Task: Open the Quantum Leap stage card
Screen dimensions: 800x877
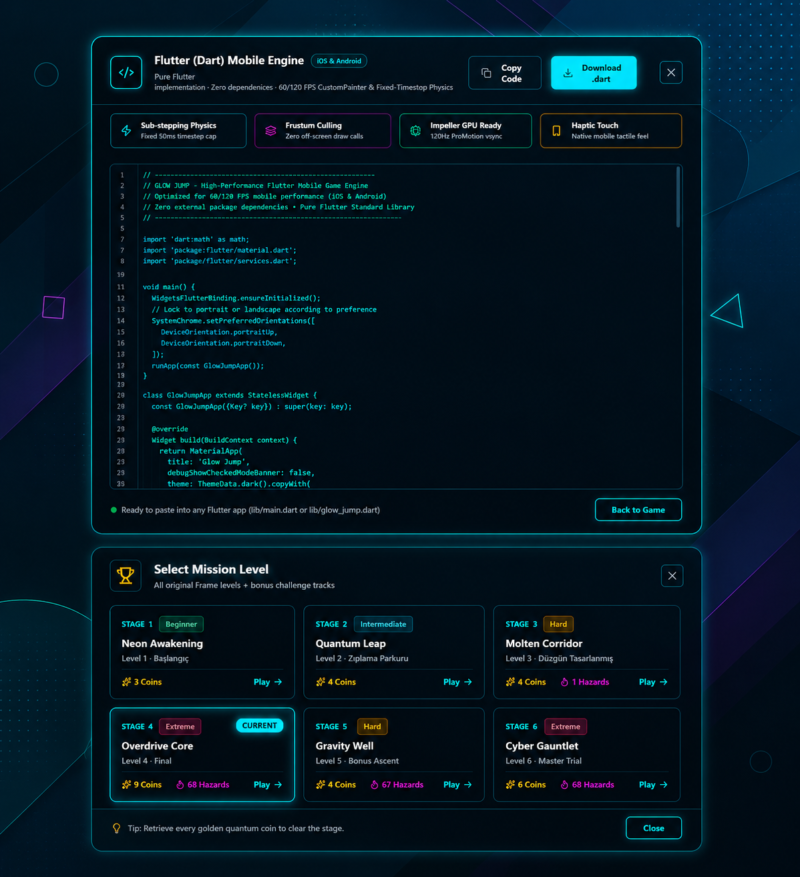Action: pyautogui.click(x=393, y=652)
